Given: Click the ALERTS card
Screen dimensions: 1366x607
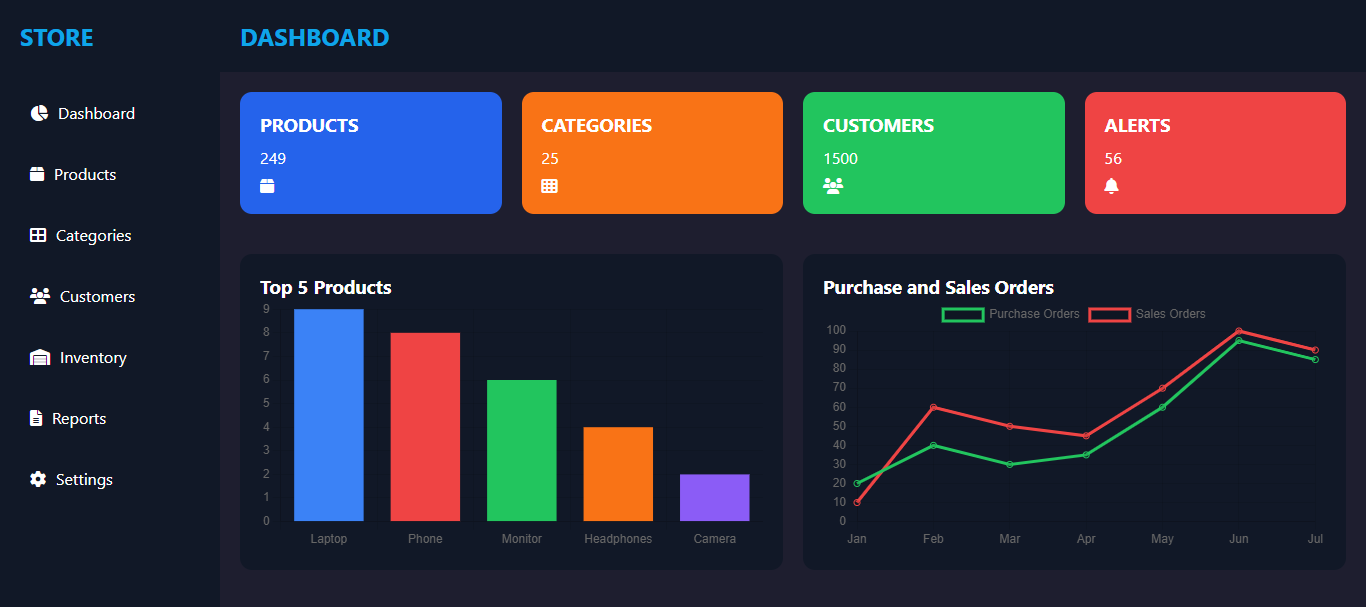Looking at the screenshot, I should [1215, 152].
